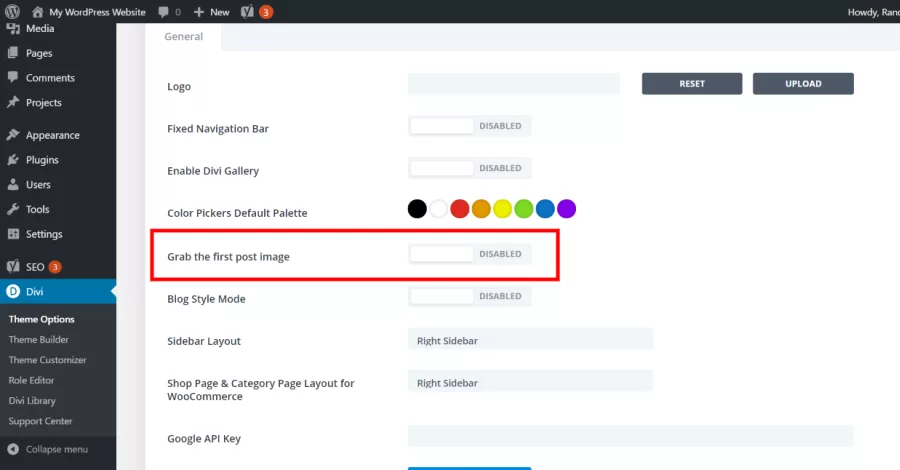
Task: Select the yellow palette swatch
Action: click(502, 209)
